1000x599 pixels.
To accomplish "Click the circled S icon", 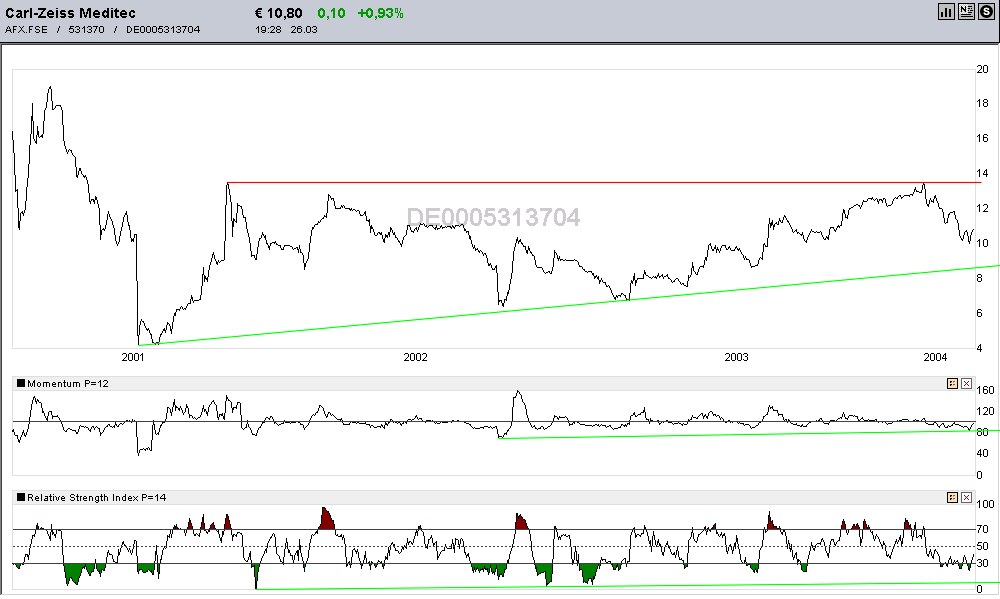I will coord(987,11).
